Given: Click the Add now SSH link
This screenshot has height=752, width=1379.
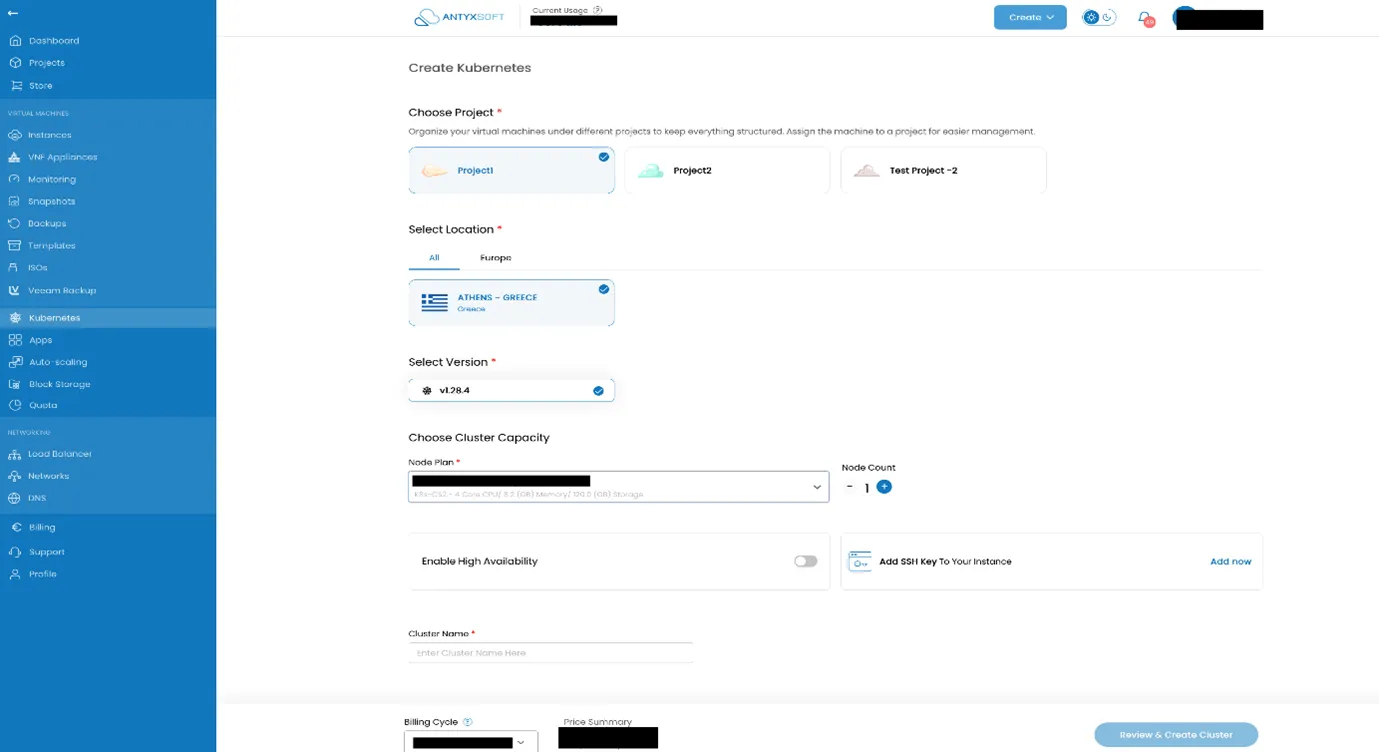Looking at the screenshot, I should coord(1230,562).
